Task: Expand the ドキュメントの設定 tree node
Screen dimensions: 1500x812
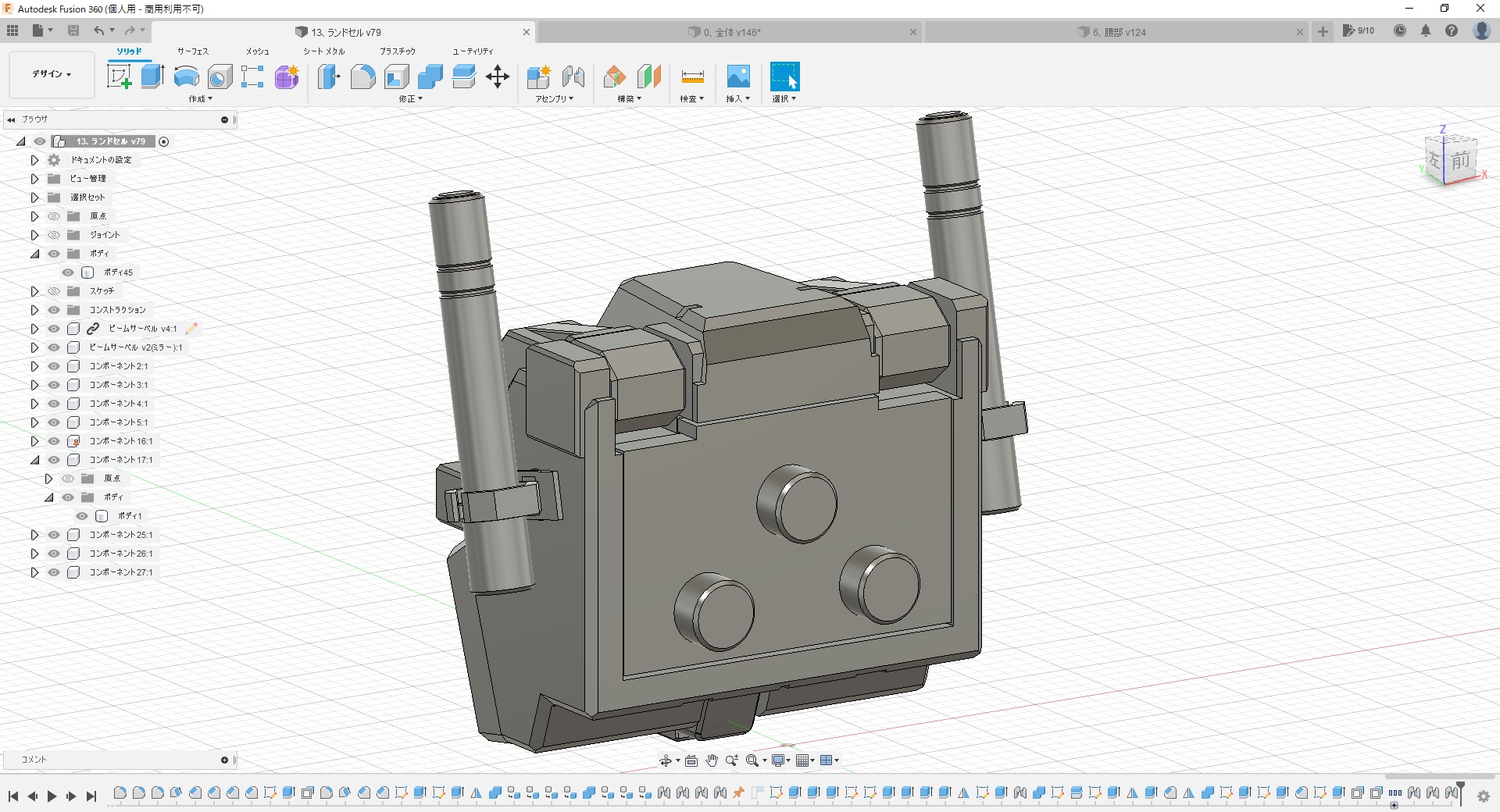Action: pyautogui.click(x=34, y=160)
